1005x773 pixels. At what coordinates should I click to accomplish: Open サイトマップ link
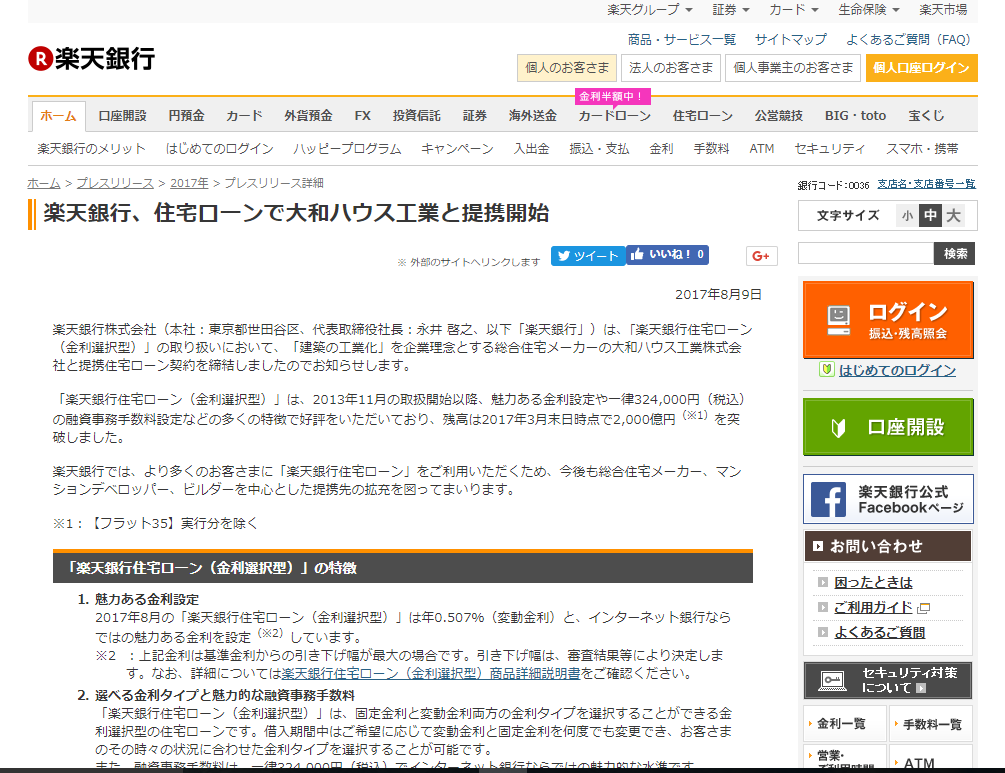click(791, 40)
